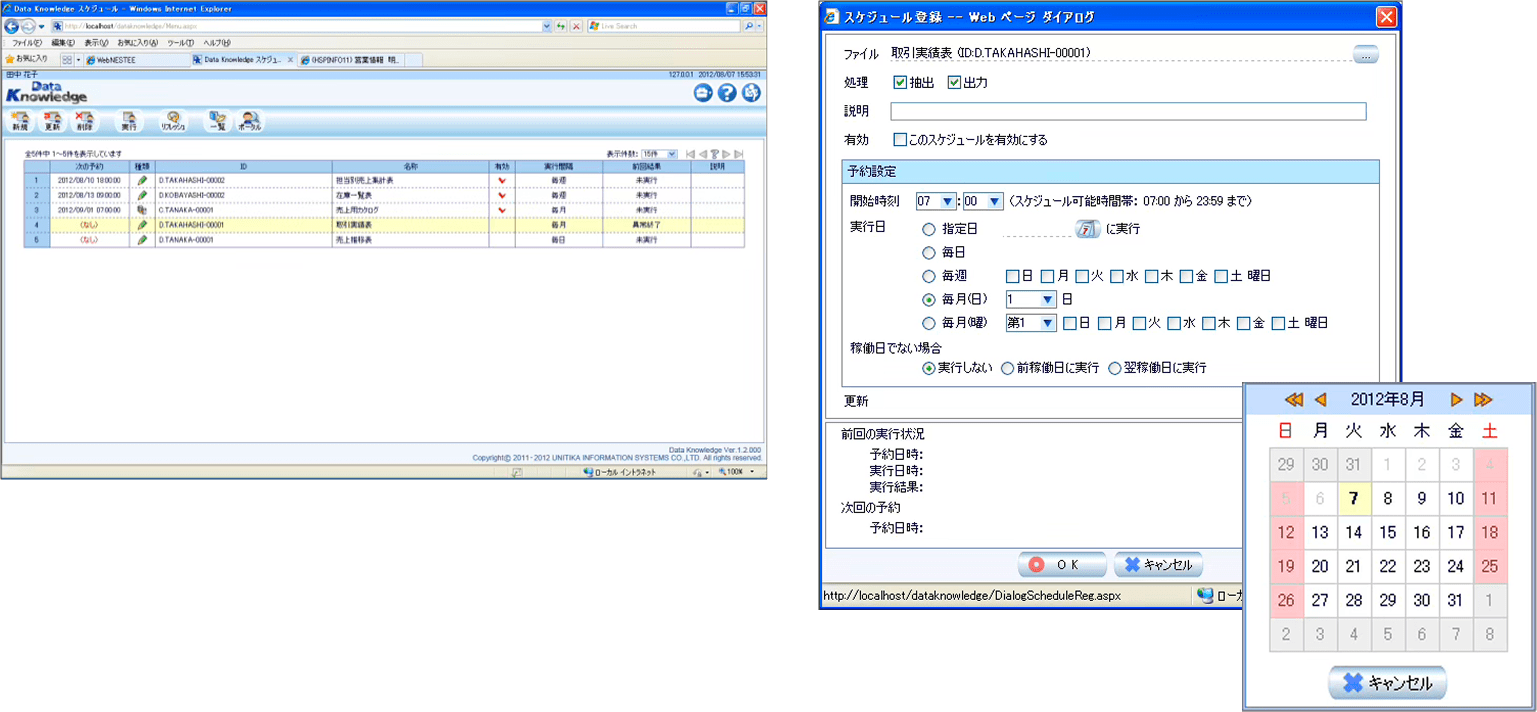Image resolution: width=1537 pixels, height=712 pixels.
Task: Click the 新規 (New) toolbar icon
Action: 20,121
